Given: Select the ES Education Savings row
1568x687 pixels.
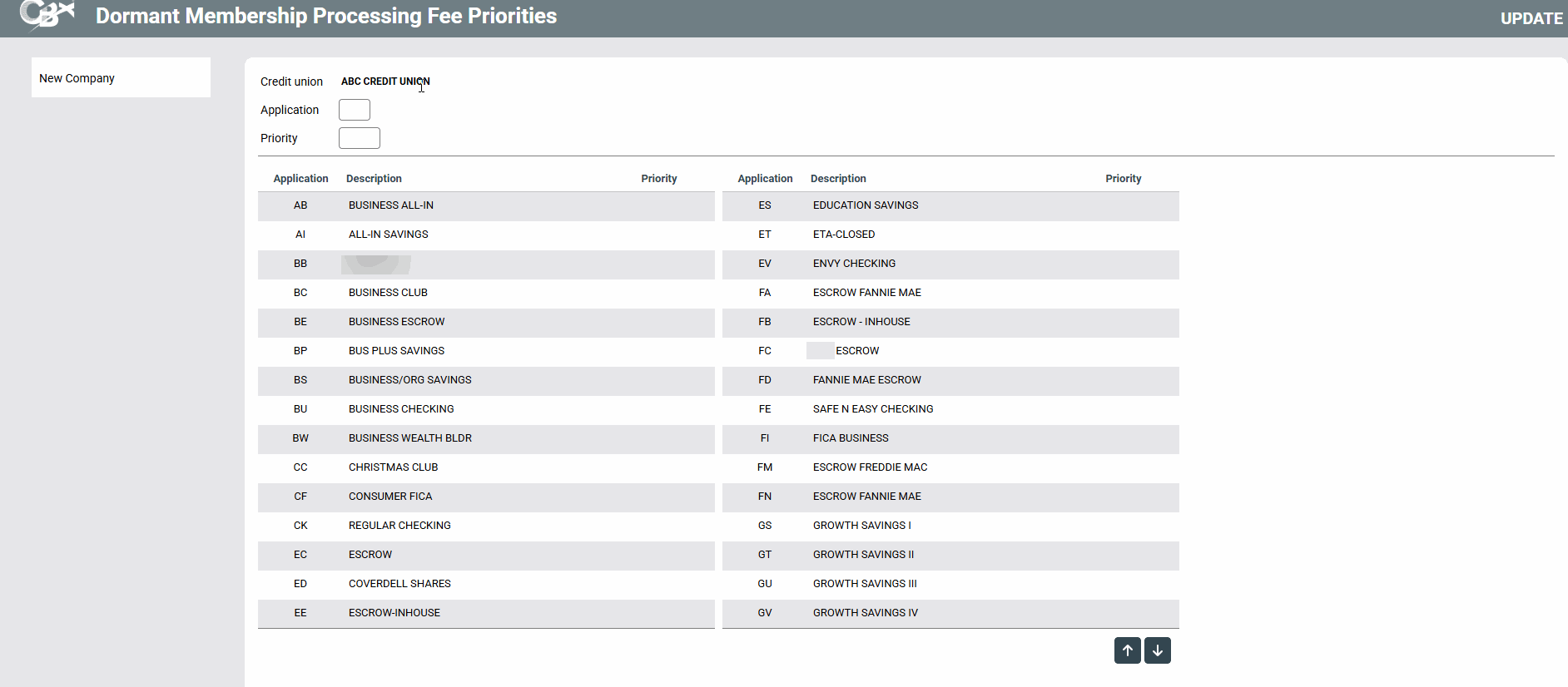Looking at the screenshot, I should point(950,205).
